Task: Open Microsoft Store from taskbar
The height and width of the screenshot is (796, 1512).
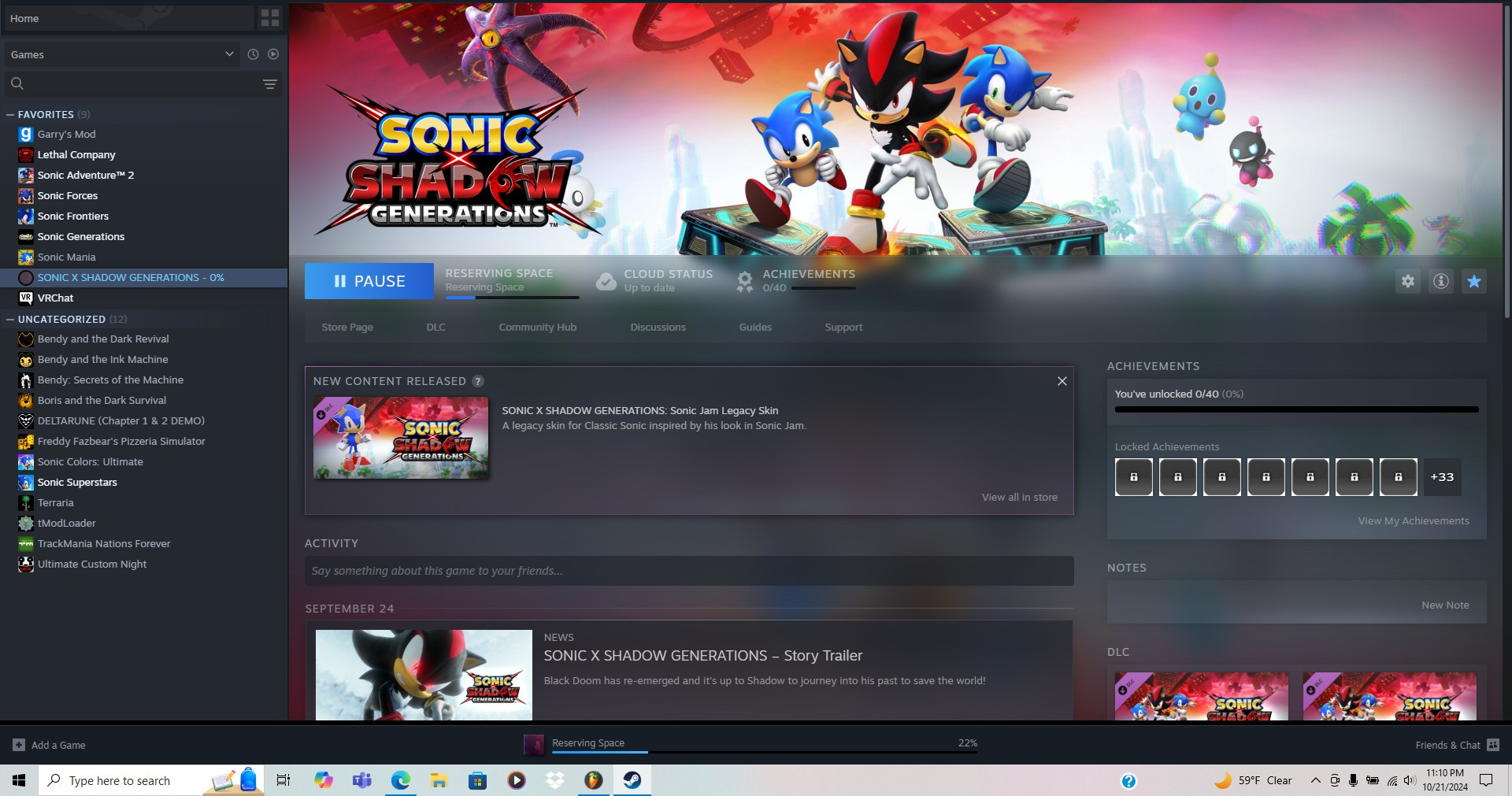Action: click(x=478, y=780)
